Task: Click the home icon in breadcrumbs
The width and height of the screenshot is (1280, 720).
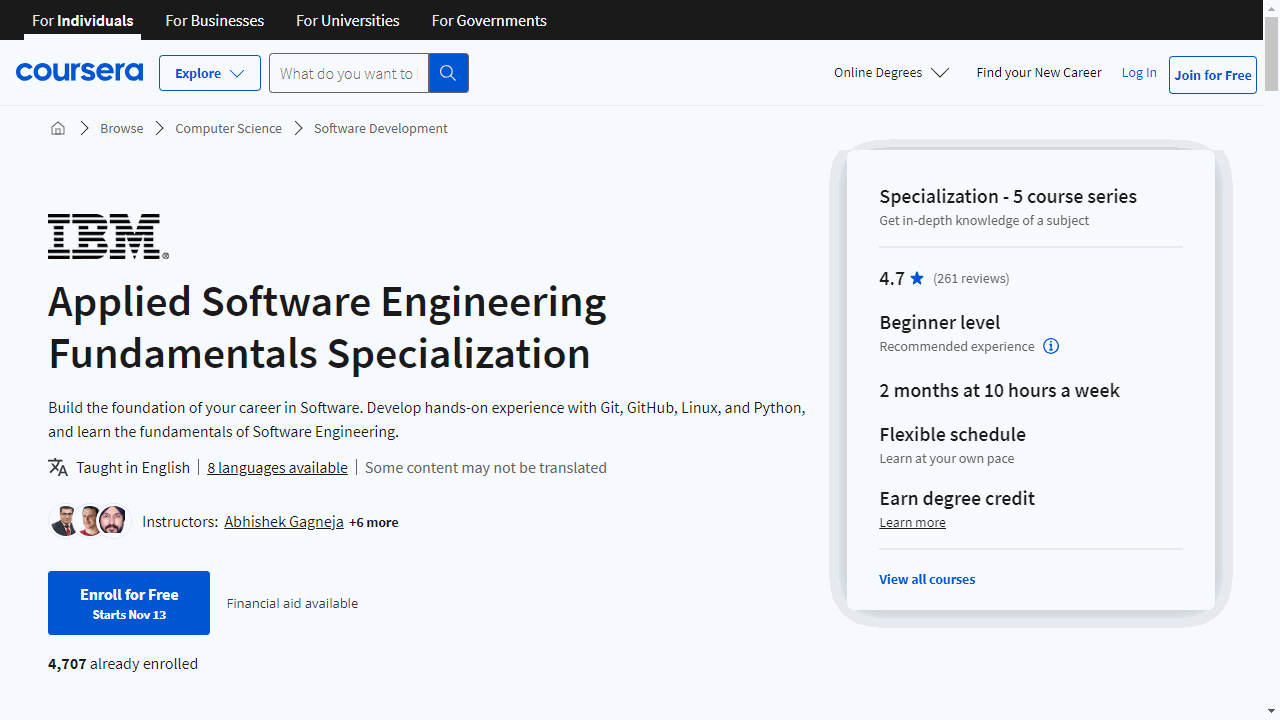Action: click(x=58, y=128)
